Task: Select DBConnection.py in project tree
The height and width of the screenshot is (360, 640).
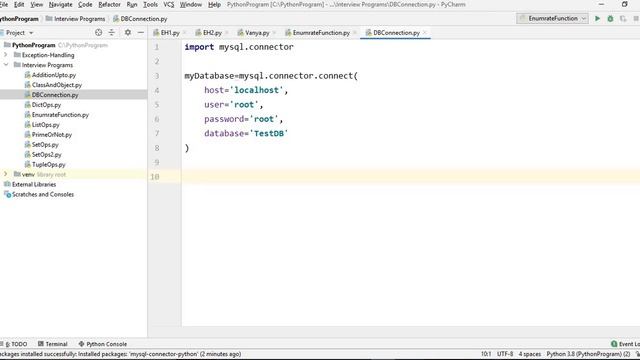Action: coord(55,95)
